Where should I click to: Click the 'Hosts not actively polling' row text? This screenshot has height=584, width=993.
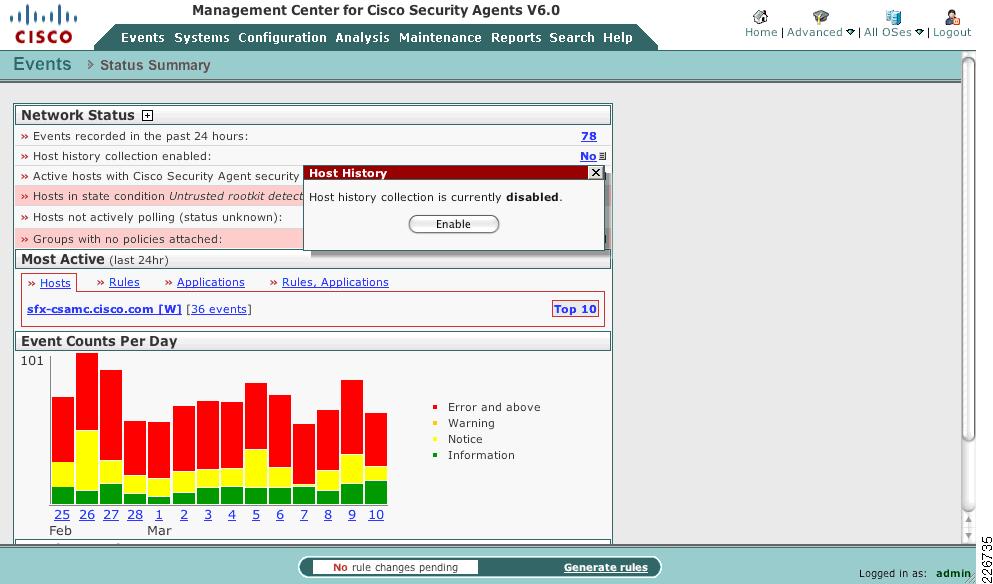157,217
